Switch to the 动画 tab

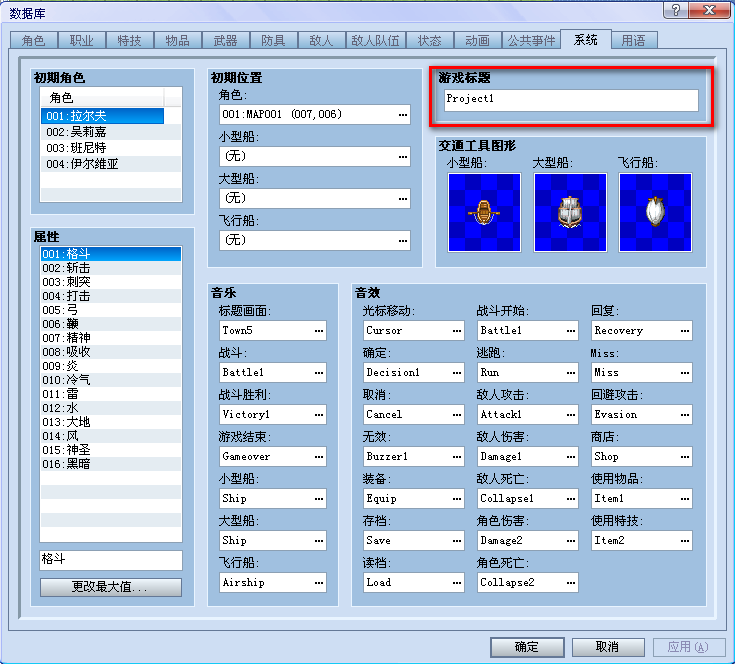[x=478, y=40]
